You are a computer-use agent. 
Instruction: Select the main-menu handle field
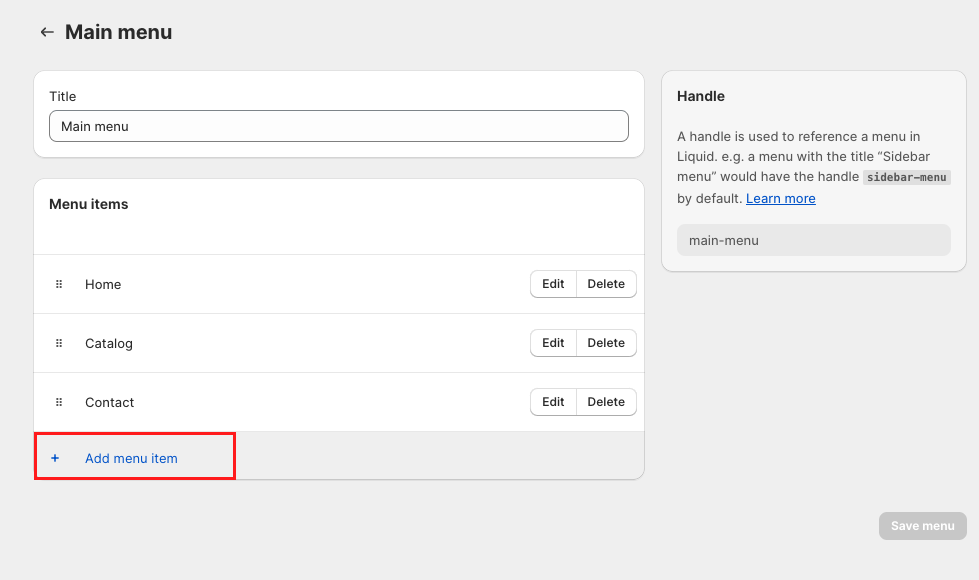(x=813, y=240)
